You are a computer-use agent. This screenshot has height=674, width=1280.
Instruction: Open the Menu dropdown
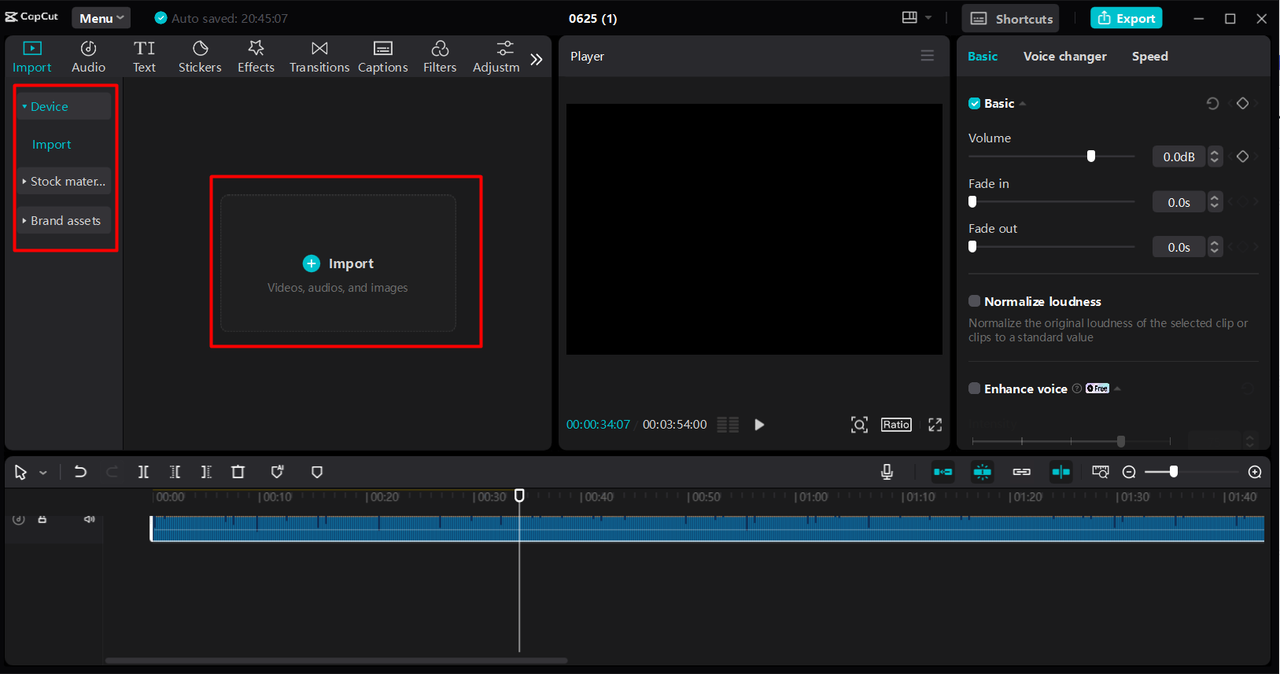coord(101,18)
